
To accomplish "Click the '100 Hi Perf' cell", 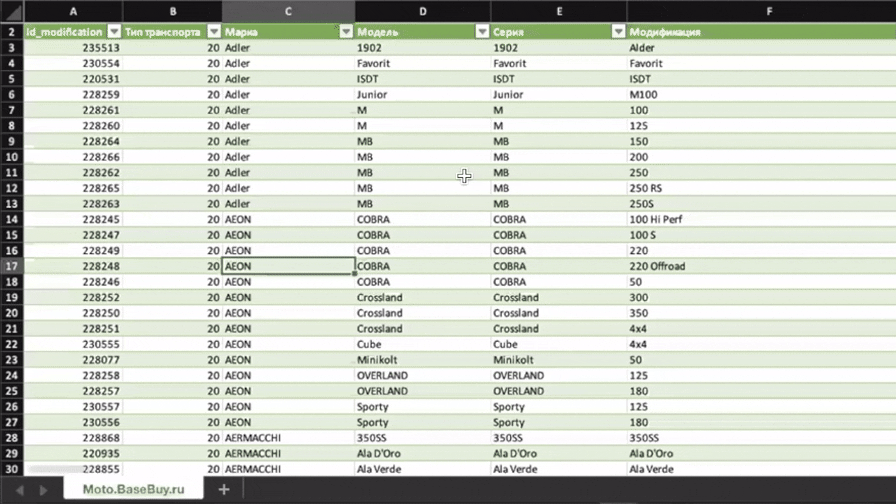I will click(761, 219).
